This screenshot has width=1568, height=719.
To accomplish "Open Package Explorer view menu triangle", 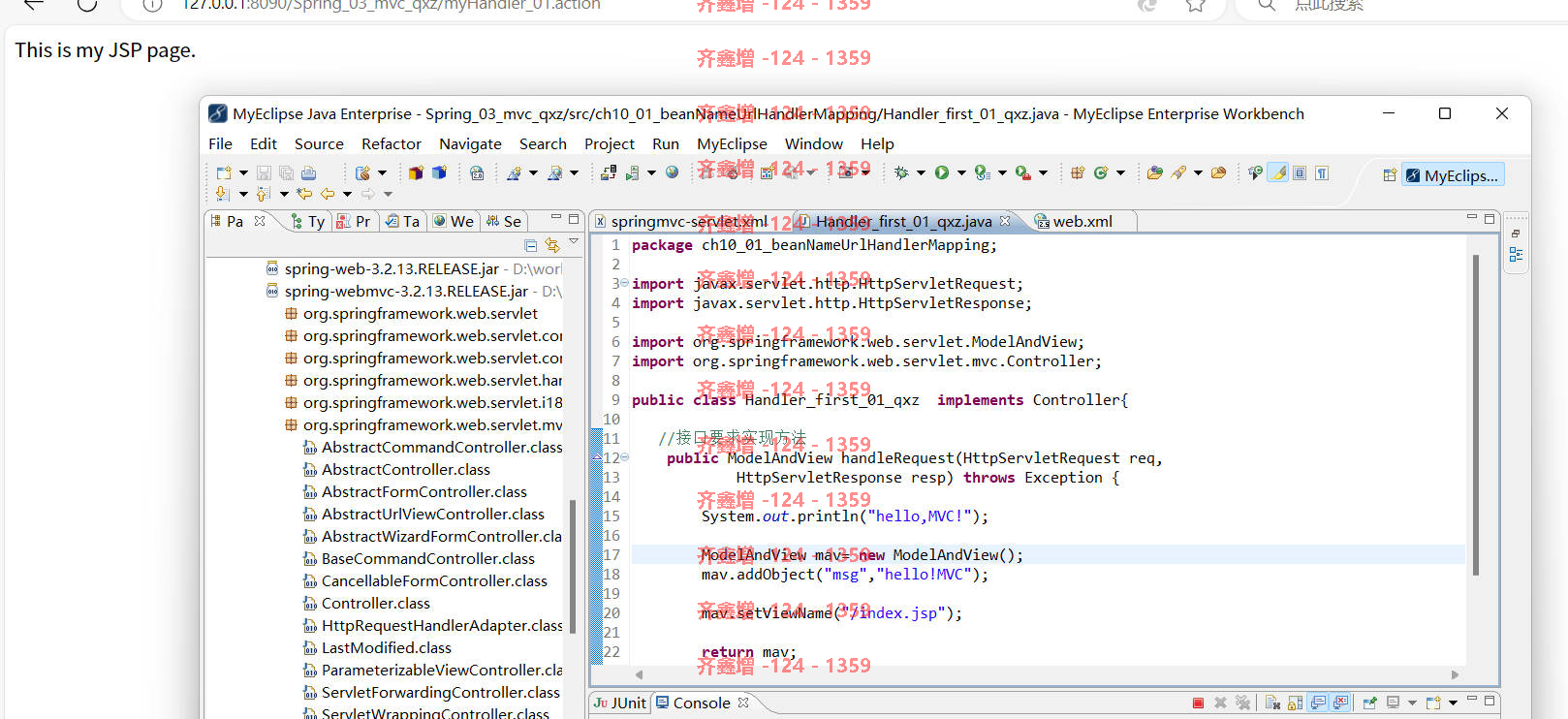I will [574, 241].
